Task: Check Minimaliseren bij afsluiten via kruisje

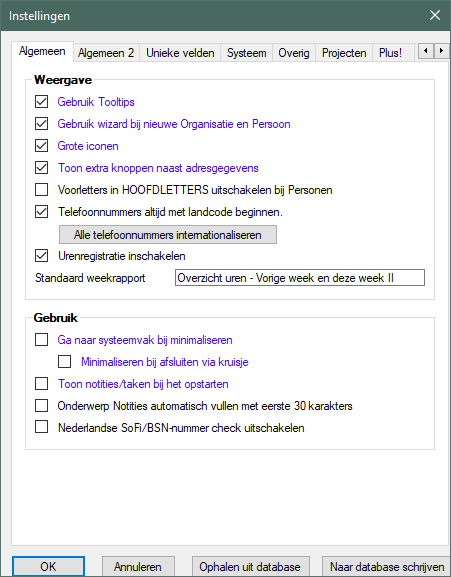Action: pyautogui.click(x=64, y=362)
